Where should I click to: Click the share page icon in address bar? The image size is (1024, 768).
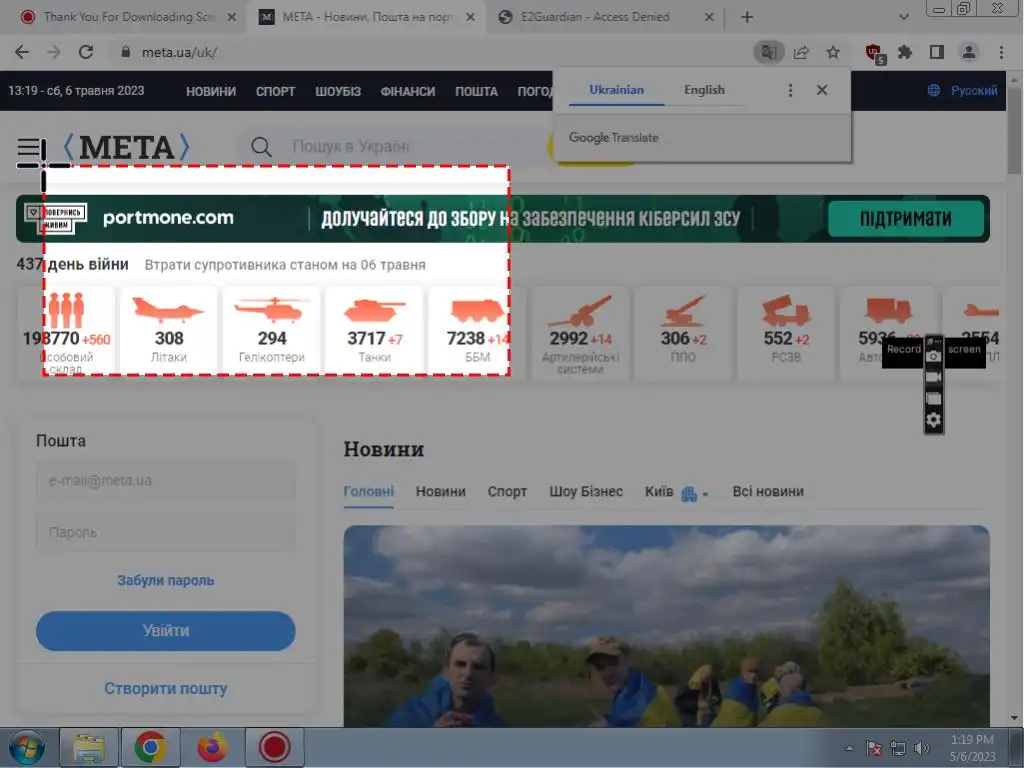click(x=801, y=52)
